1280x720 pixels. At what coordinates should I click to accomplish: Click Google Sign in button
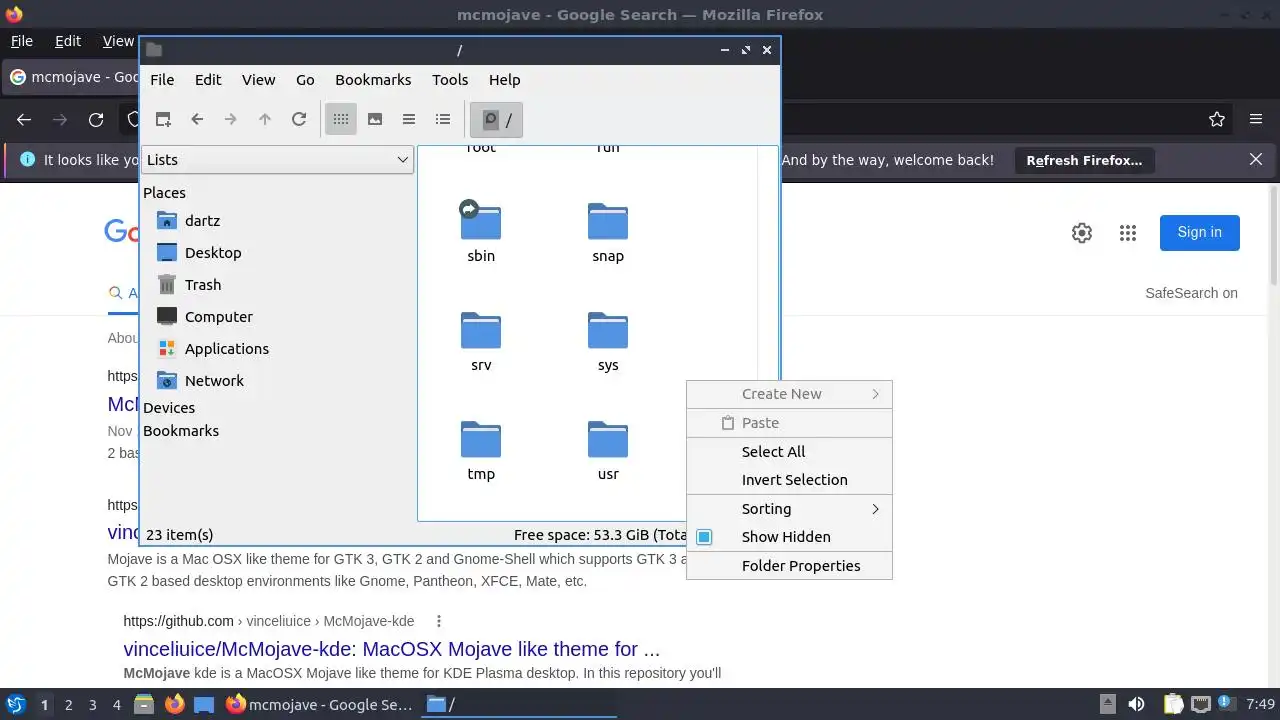(x=1200, y=233)
